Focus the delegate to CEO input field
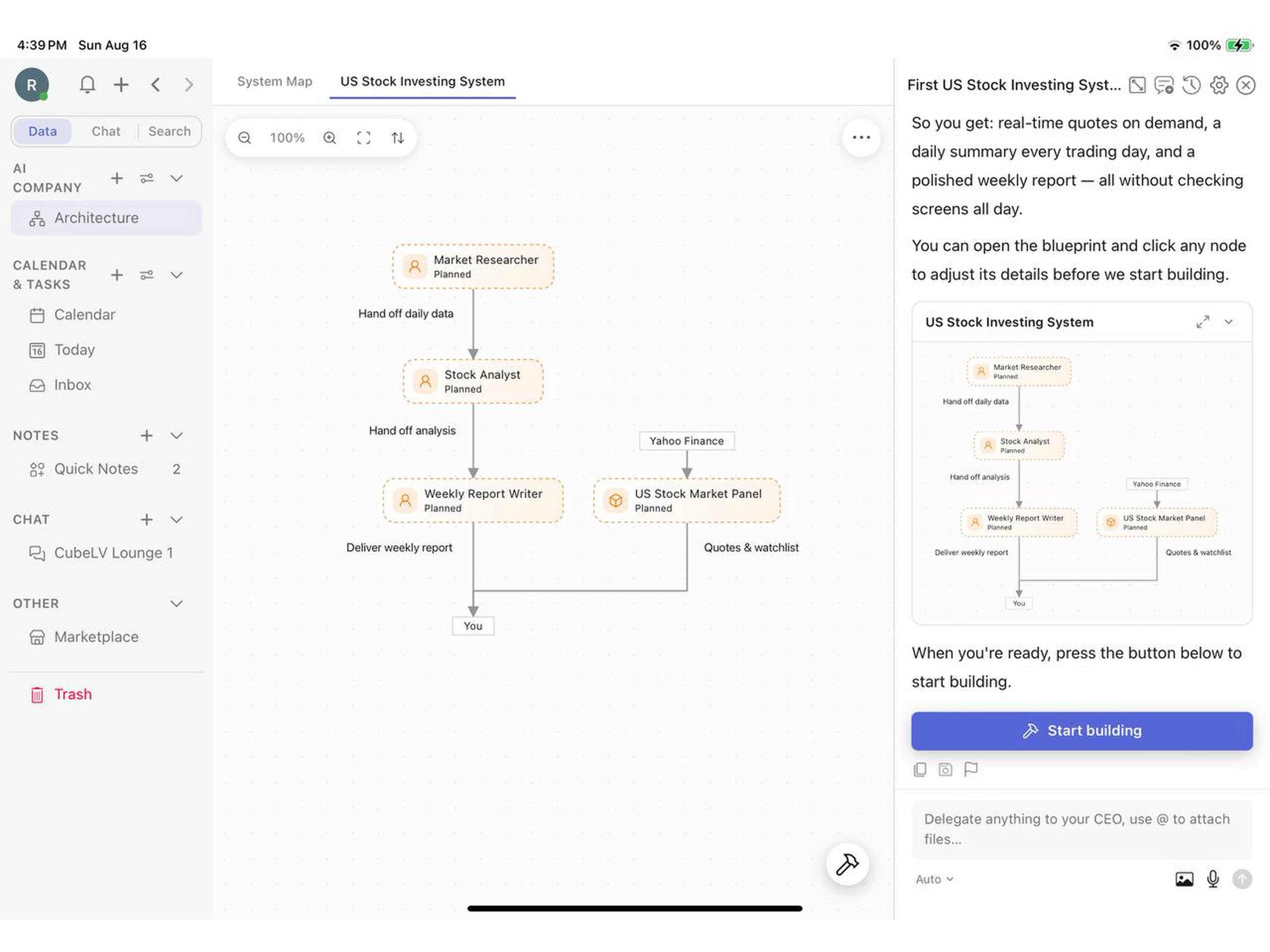This screenshot has width=1270, height=952. (x=1082, y=829)
